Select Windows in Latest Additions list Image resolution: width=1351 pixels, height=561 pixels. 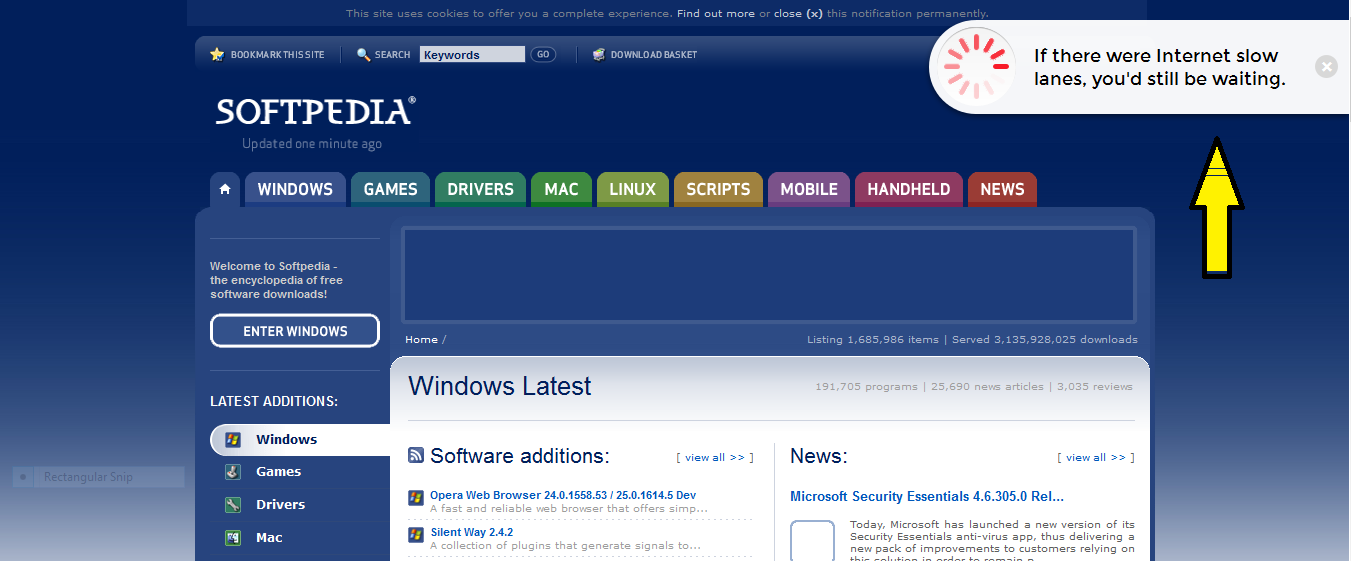coord(300,439)
